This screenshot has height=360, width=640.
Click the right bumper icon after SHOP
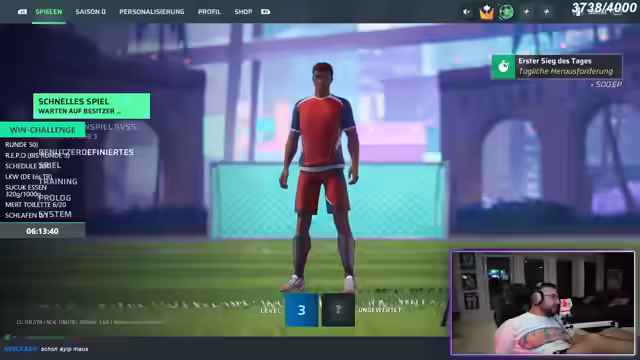point(265,12)
